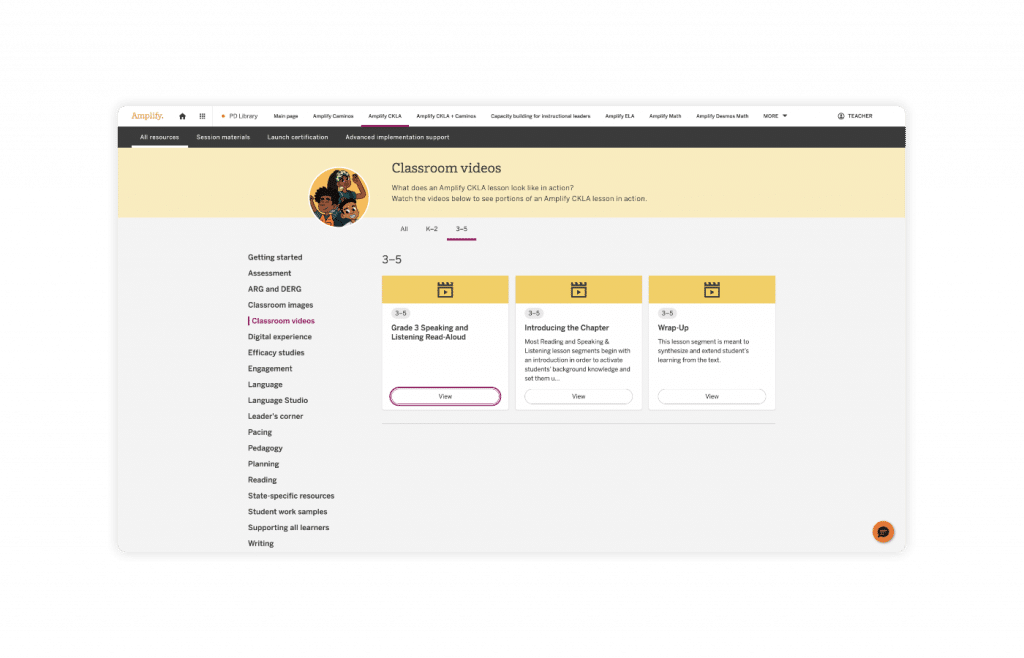Image resolution: width=1024 pixels, height=658 pixels.
Task: Click the characters avatar illustration
Action: tap(339, 197)
